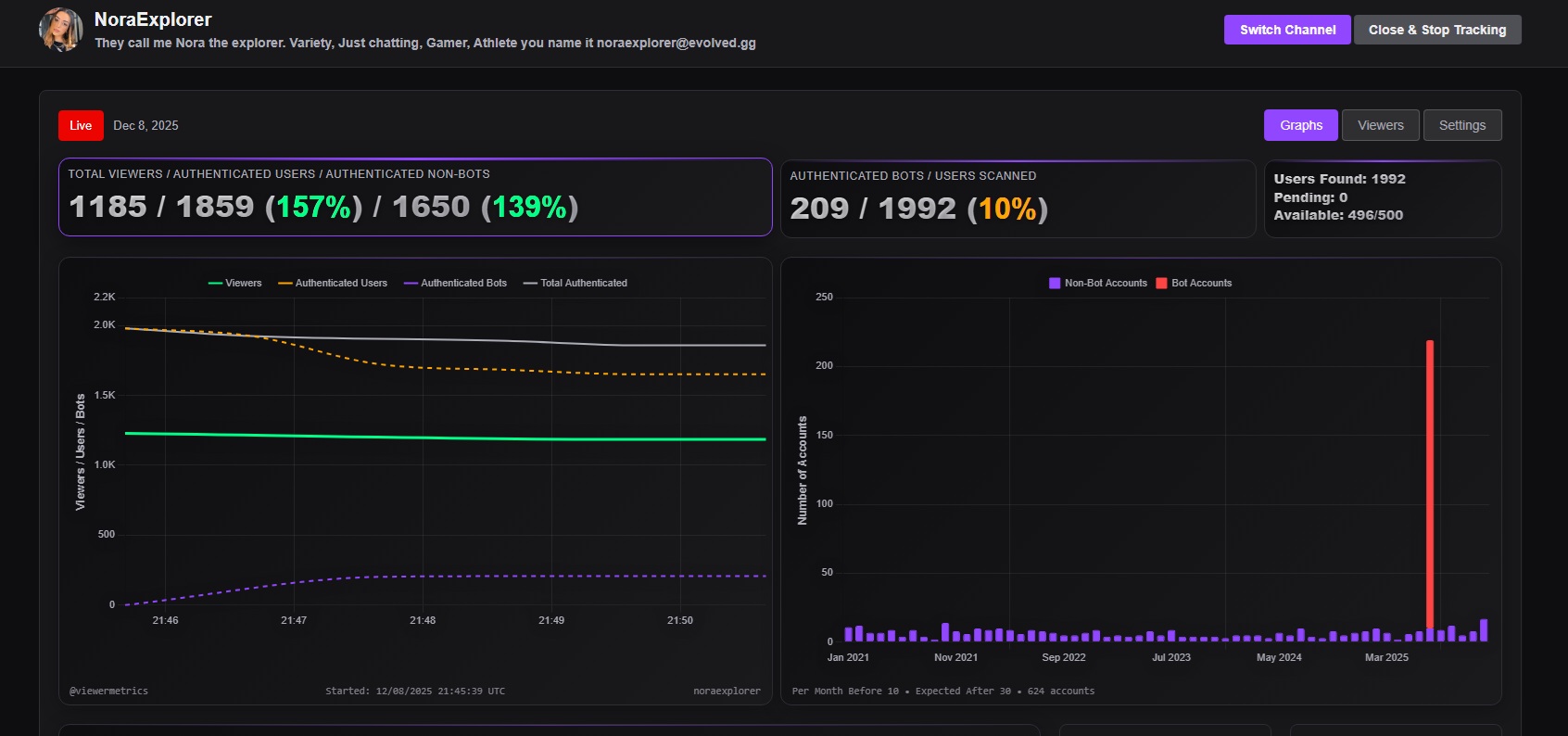Click the authenticated users value 1859
Viewport: 1568px width, 736px height.
click(x=215, y=207)
